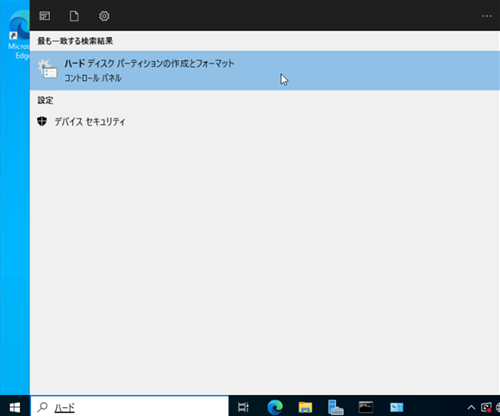
Task: Open the three-dot more options menu
Action: (486, 16)
